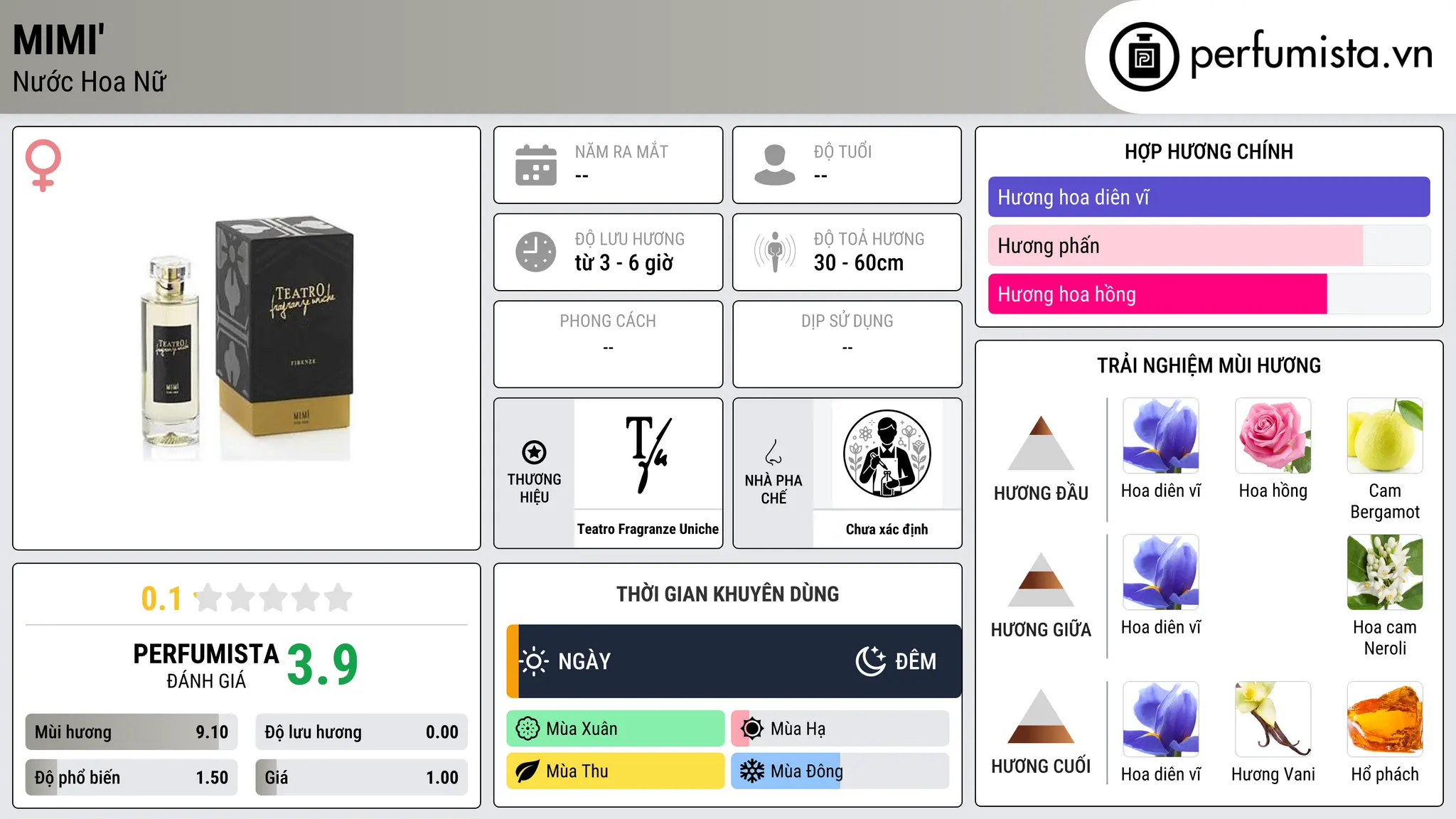This screenshot has width=1456, height=819.
Task: Click the Hương hoa hồng accord bar
Action: click(1209, 294)
